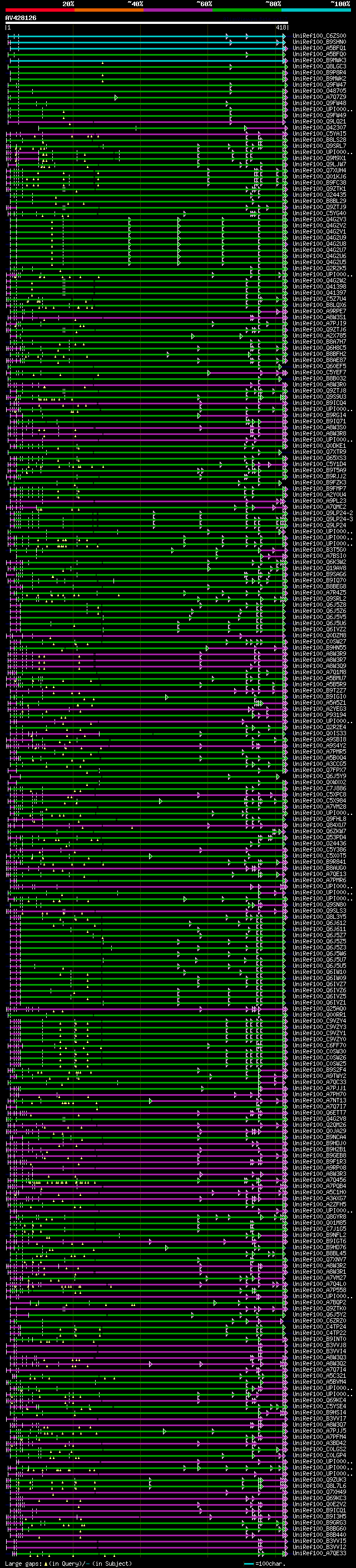Click the orange ~40% identity legend bar
Viewport: 356px width, 1568px height.
click(109, 10)
